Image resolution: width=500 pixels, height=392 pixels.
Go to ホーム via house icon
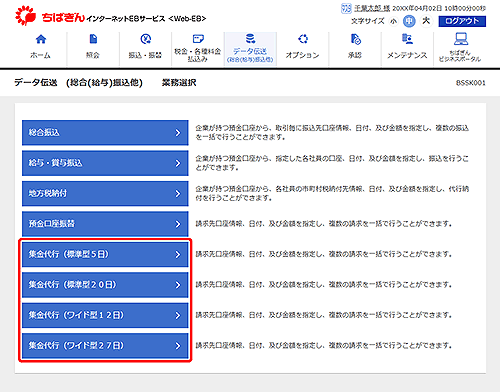(41, 39)
